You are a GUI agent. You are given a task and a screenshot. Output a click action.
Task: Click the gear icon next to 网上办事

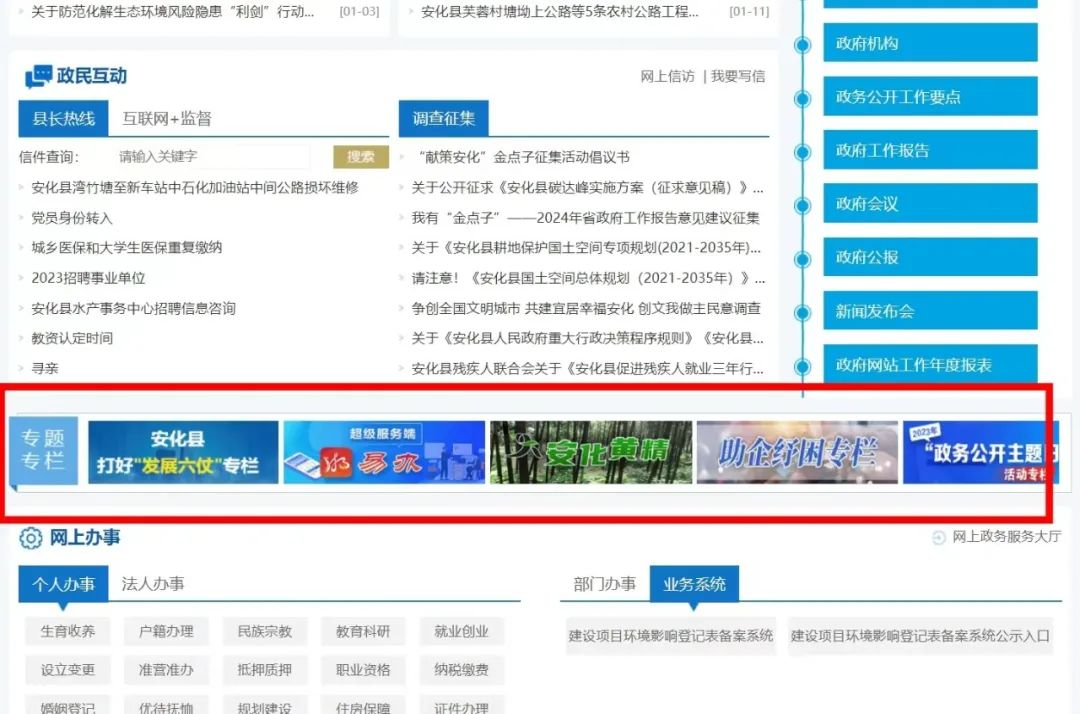coord(30,538)
